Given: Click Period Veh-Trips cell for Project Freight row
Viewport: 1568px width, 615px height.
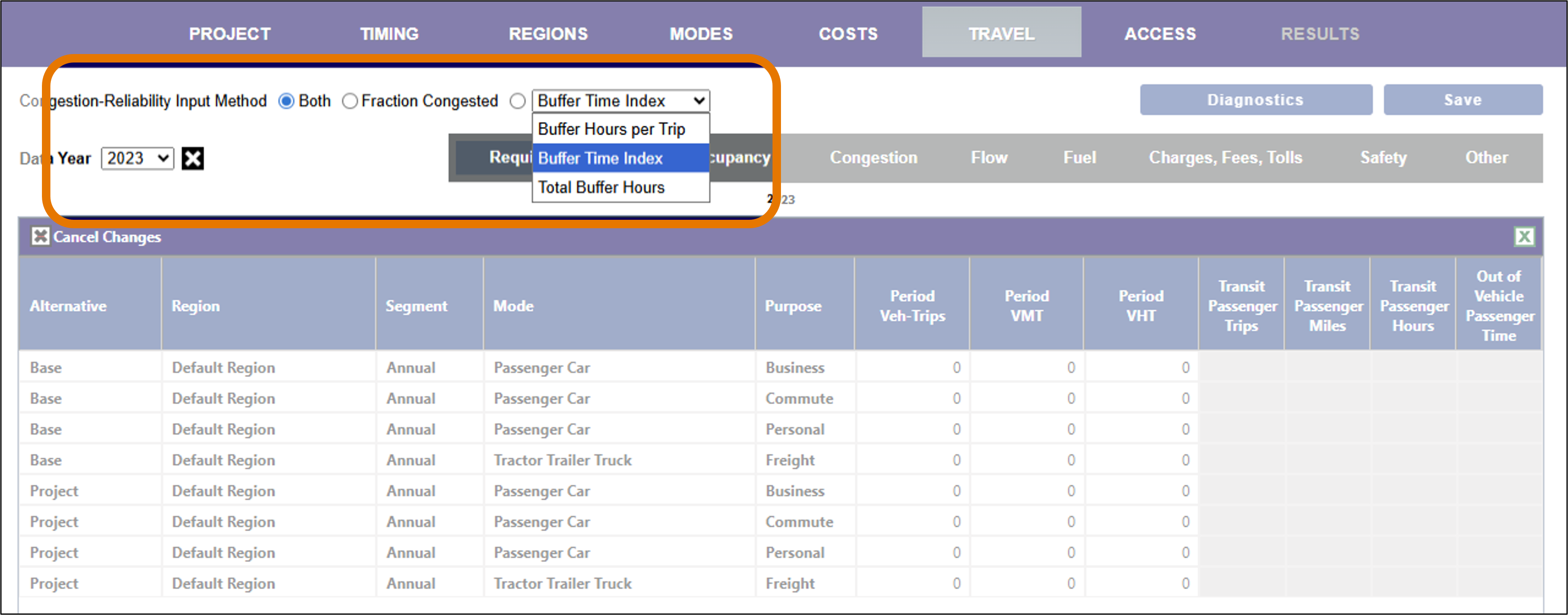Looking at the screenshot, I should click(x=912, y=583).
